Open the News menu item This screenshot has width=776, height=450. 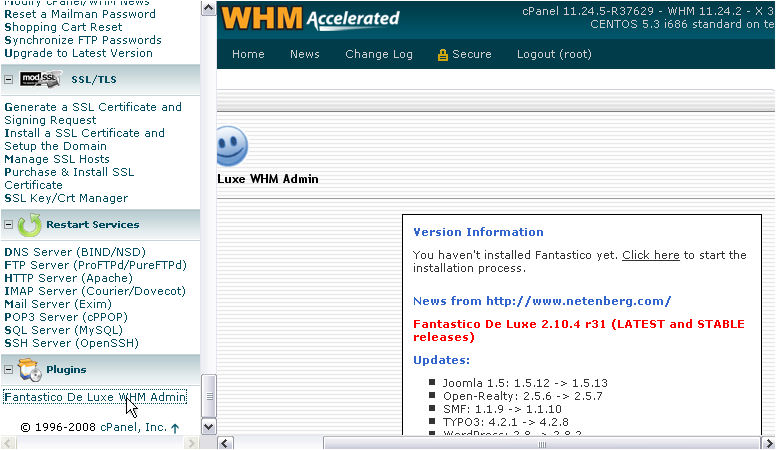point(305,54)
